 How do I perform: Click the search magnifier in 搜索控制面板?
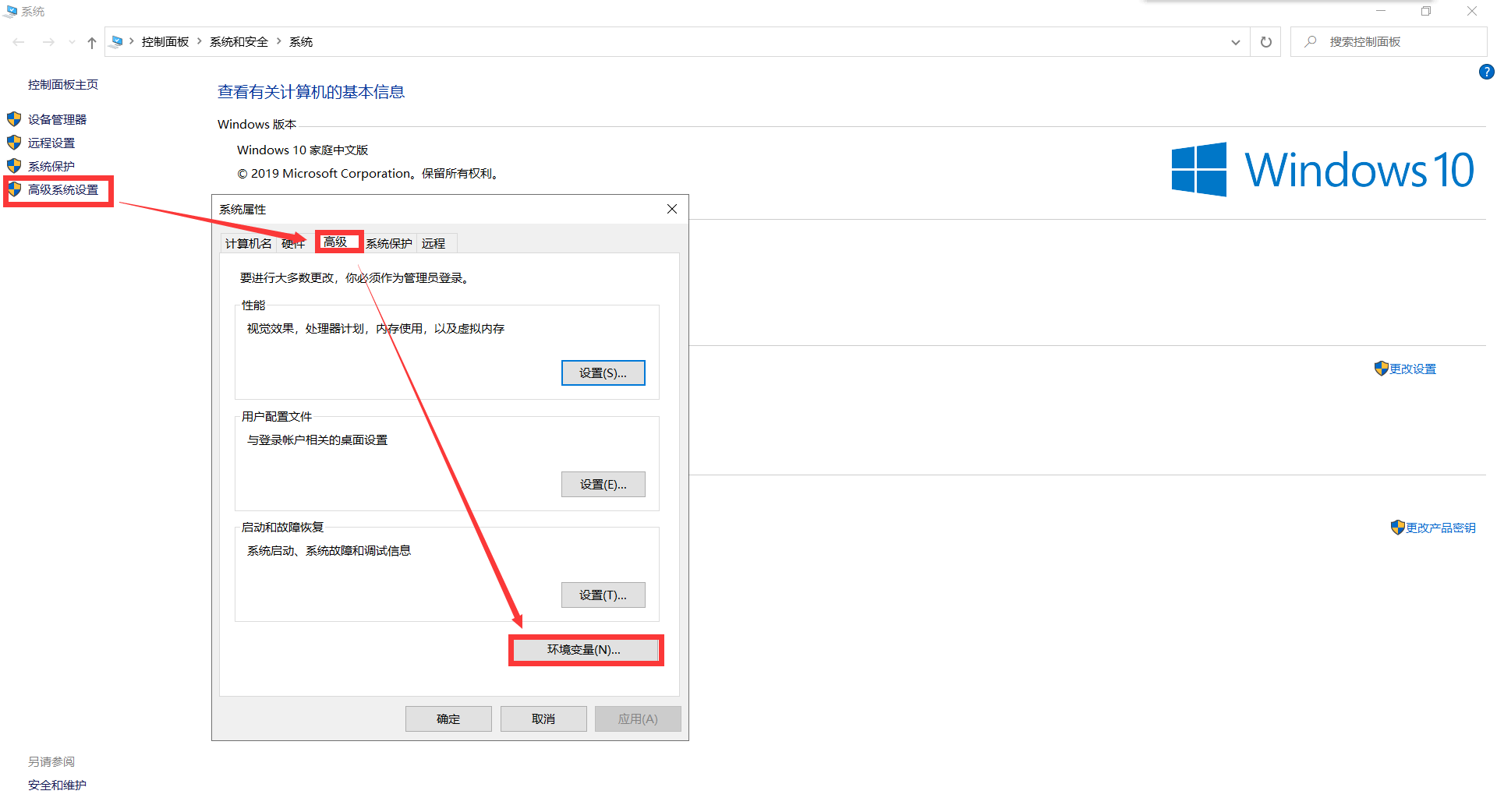pyautogui.click(x=1309, y=41)
